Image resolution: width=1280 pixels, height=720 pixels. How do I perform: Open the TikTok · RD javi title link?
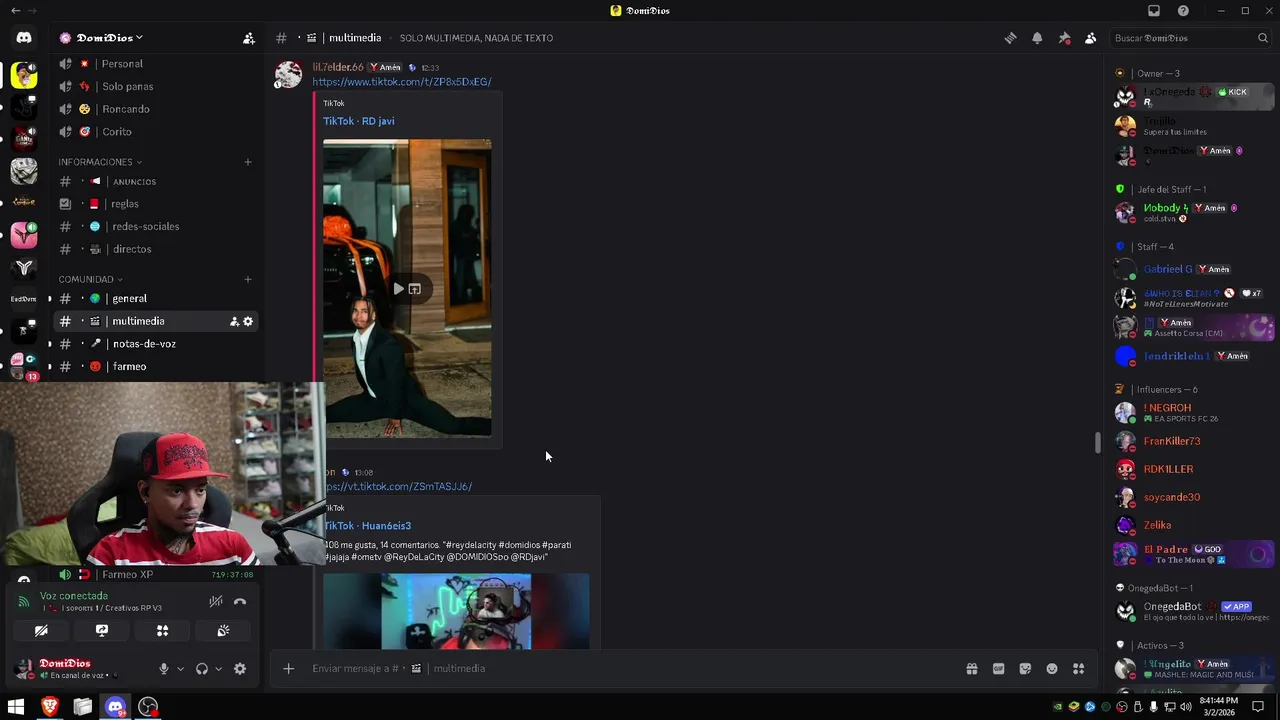358,121
